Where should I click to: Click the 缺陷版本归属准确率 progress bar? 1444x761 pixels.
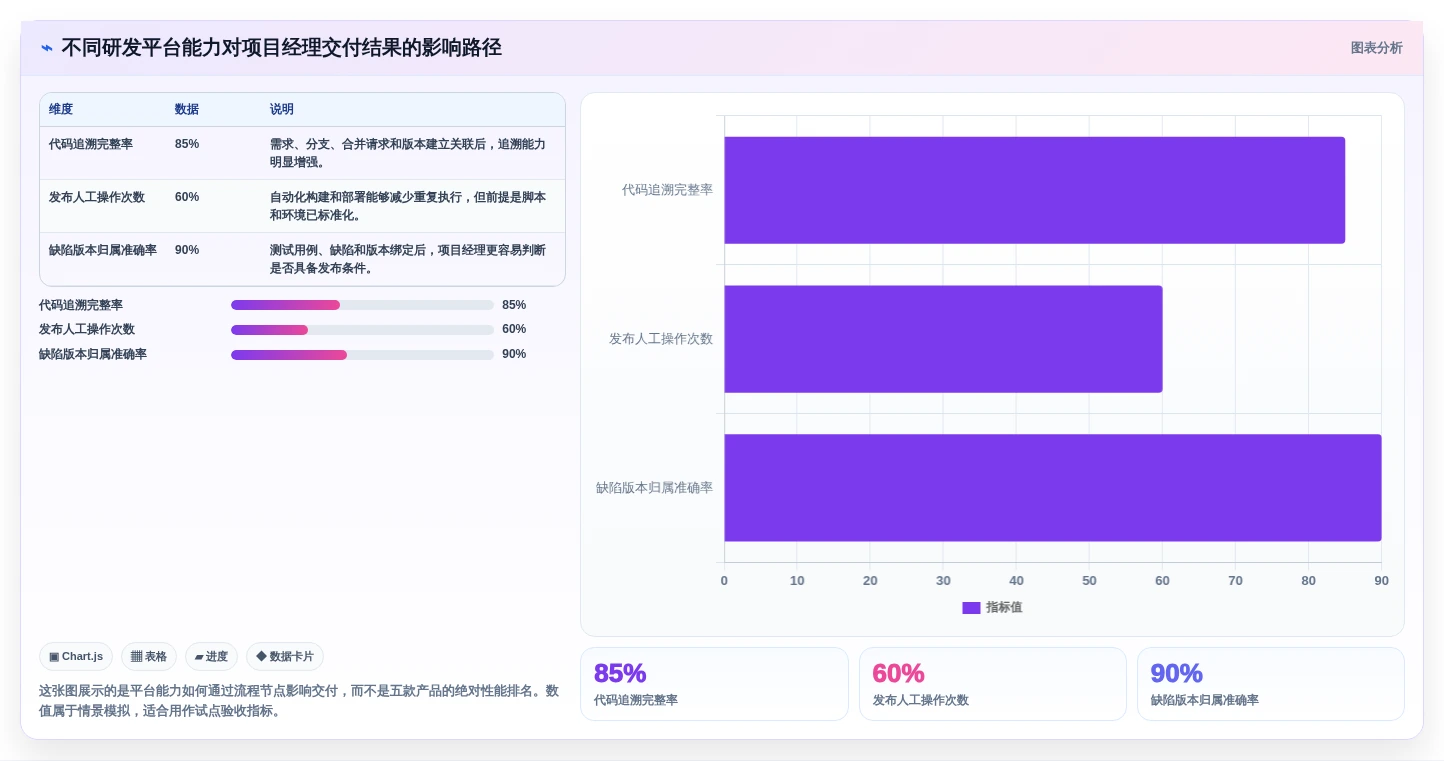362,355
